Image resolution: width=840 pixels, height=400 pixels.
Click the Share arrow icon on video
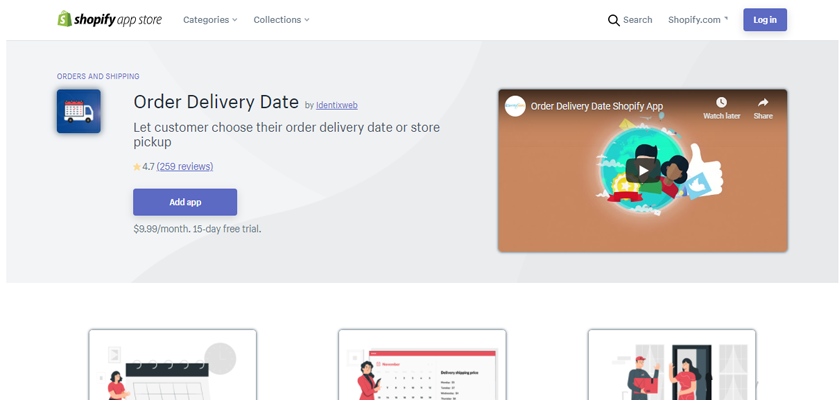pos(763,102)
